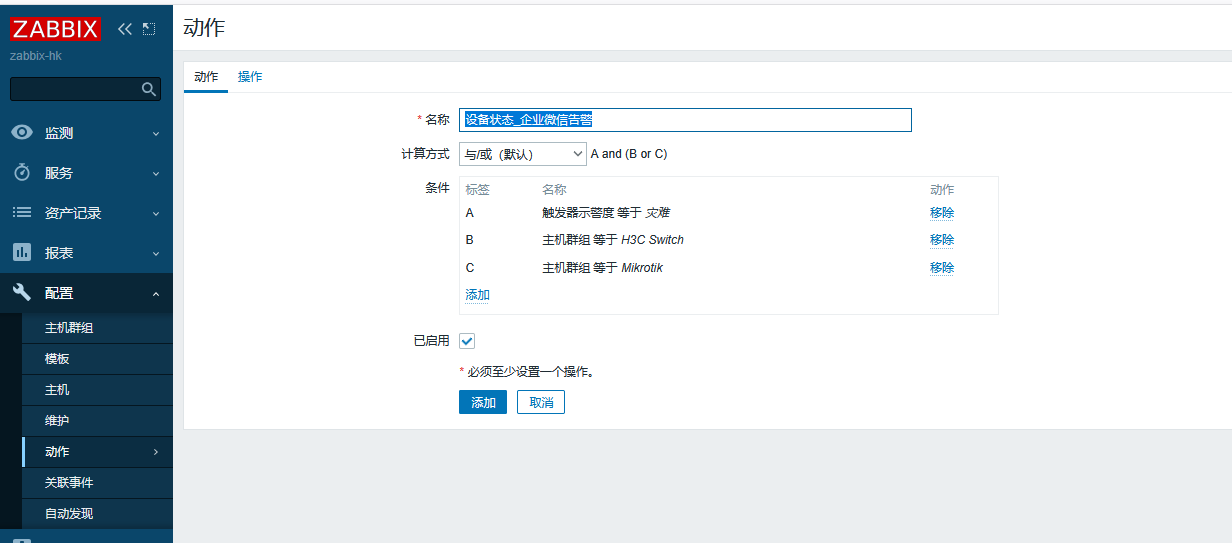Switch to the 动作 tab
Image resolution: width=1232 pixels, height=543 pixels.
[206, 77]
